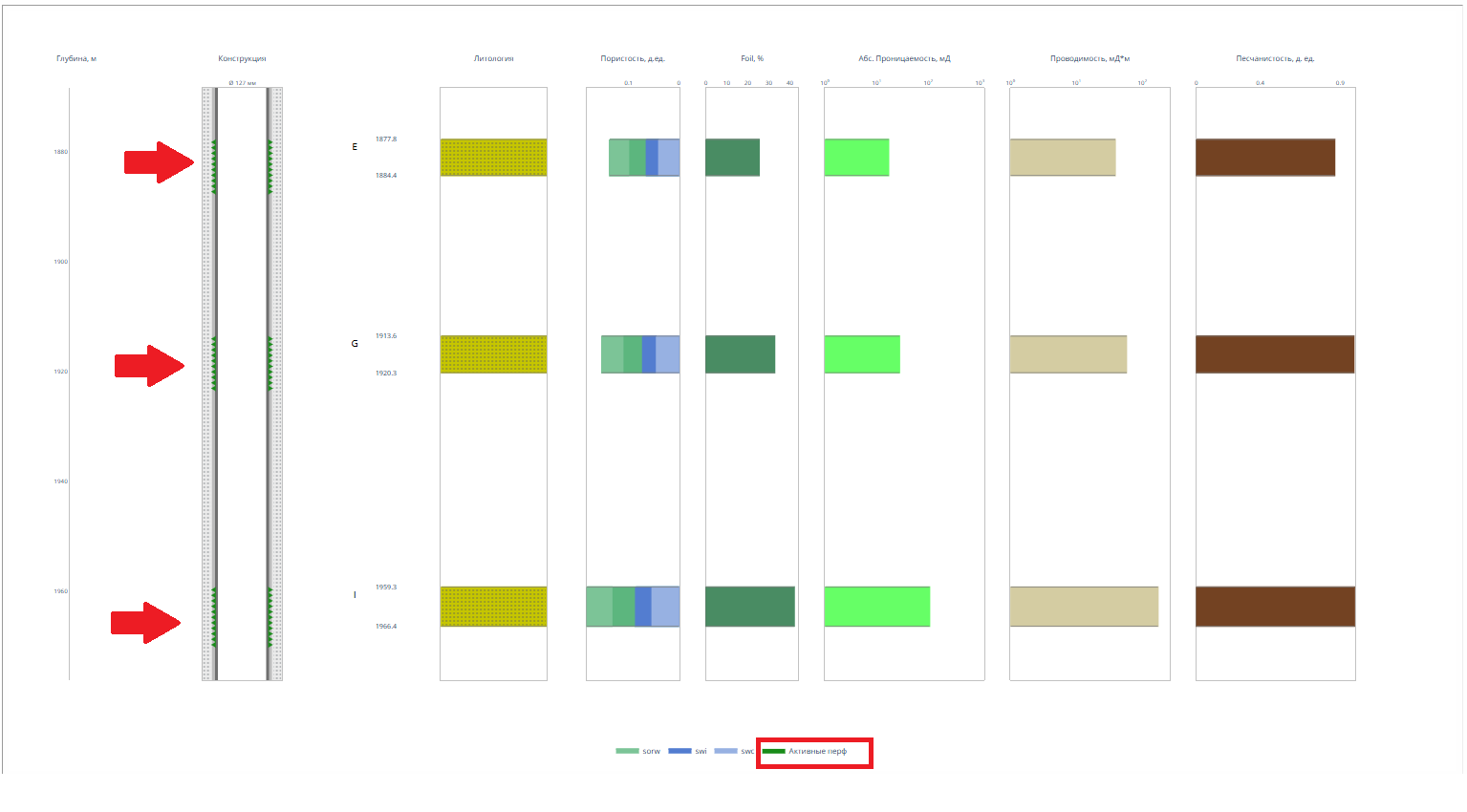Click the middle red arrow near depth 1920

[x=150, y=366]
